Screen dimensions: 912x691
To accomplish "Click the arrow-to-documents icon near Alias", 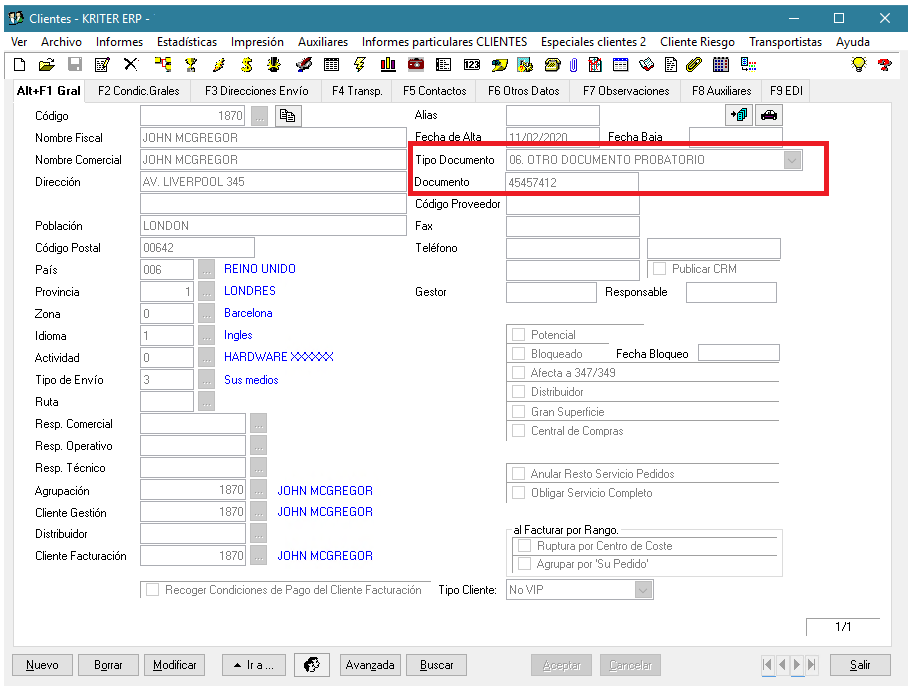I will (x=739, y=115).
